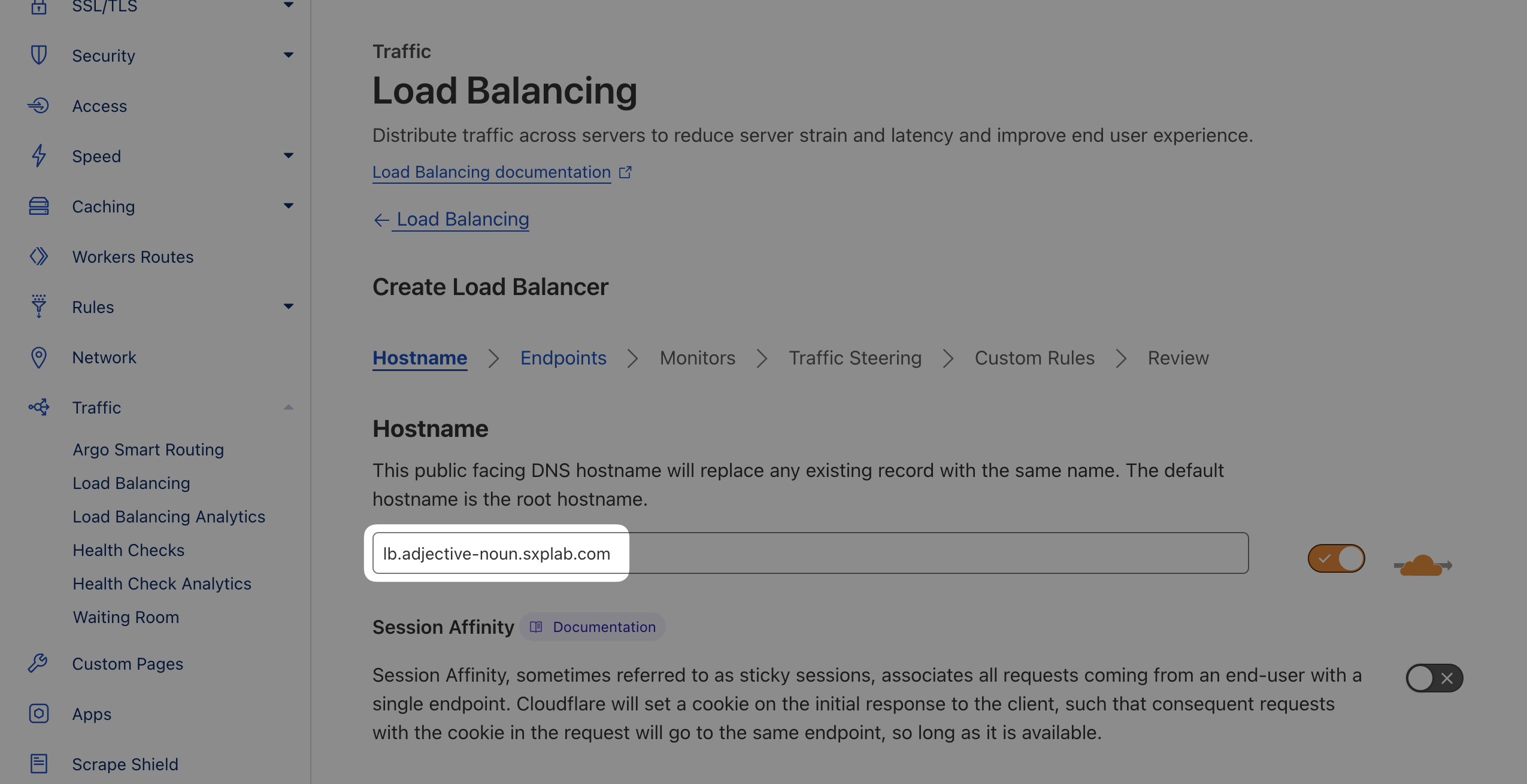Image resolution: width=1527 pixels, height=784 pixels.
Task: Go to the Endpoints step
Action: coord(563,358)
